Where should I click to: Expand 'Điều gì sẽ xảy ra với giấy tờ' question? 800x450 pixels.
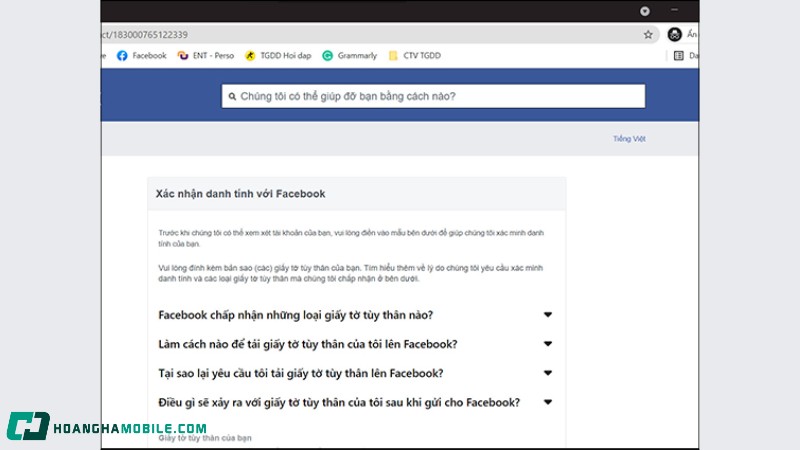[x=355, y=402]
